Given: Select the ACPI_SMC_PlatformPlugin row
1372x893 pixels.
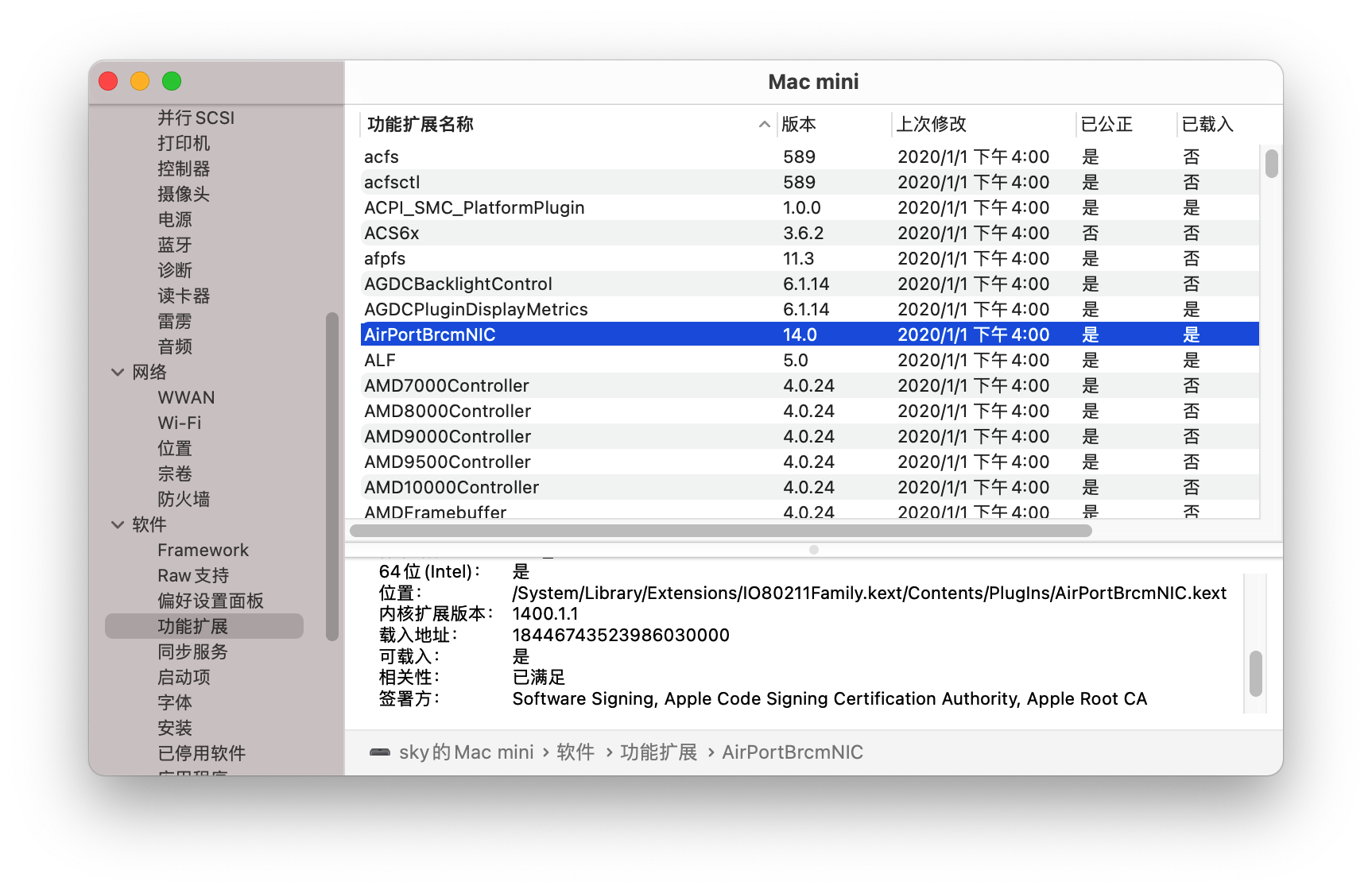Looking at the screenshot, I should (x=810, y=207).
